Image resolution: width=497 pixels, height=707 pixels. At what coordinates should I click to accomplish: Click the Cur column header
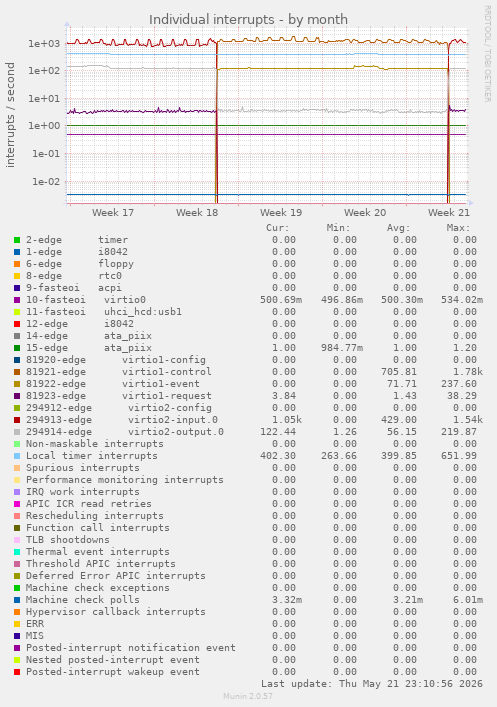[x=277, y=228]
